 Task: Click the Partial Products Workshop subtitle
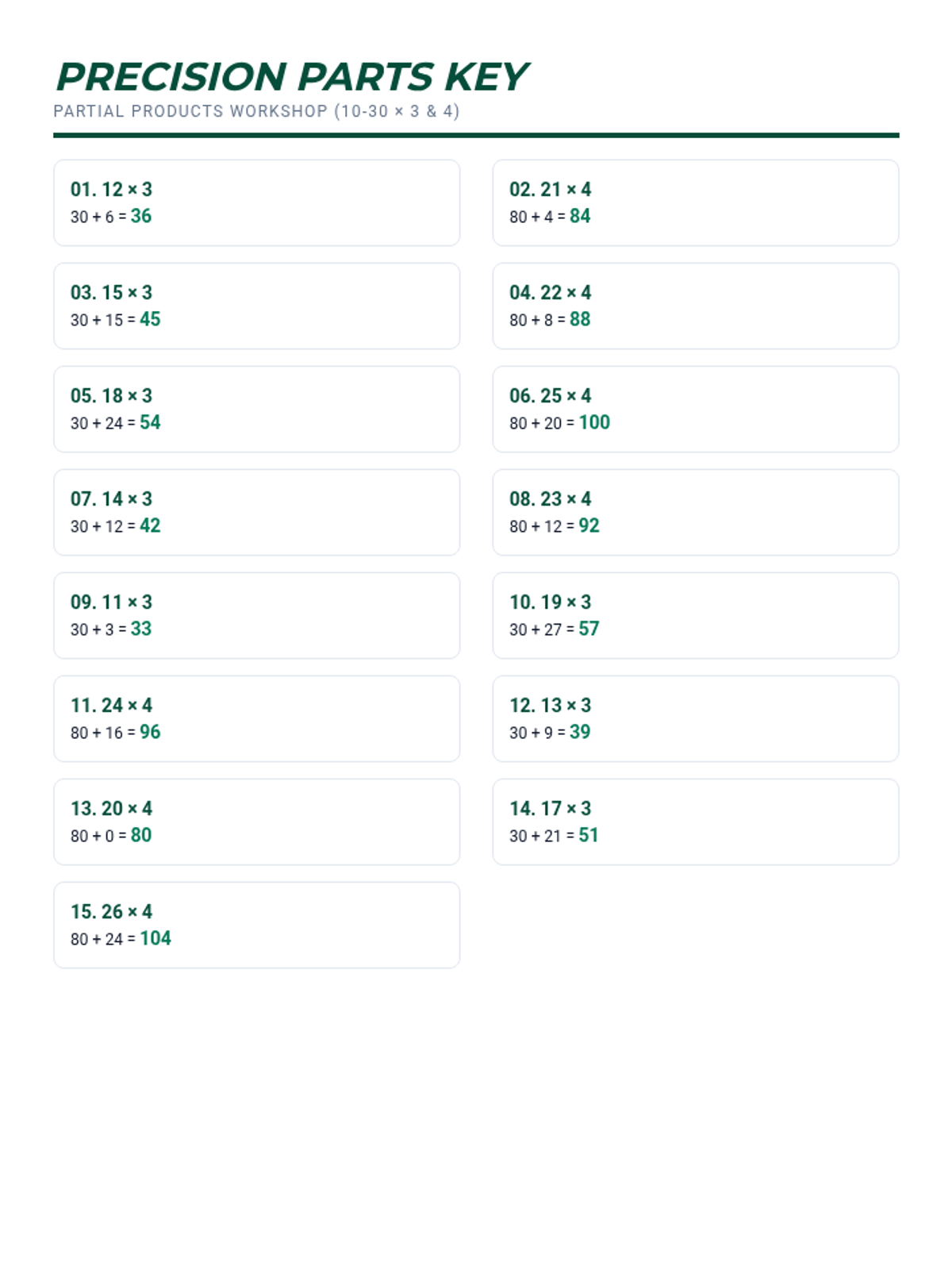256,111
